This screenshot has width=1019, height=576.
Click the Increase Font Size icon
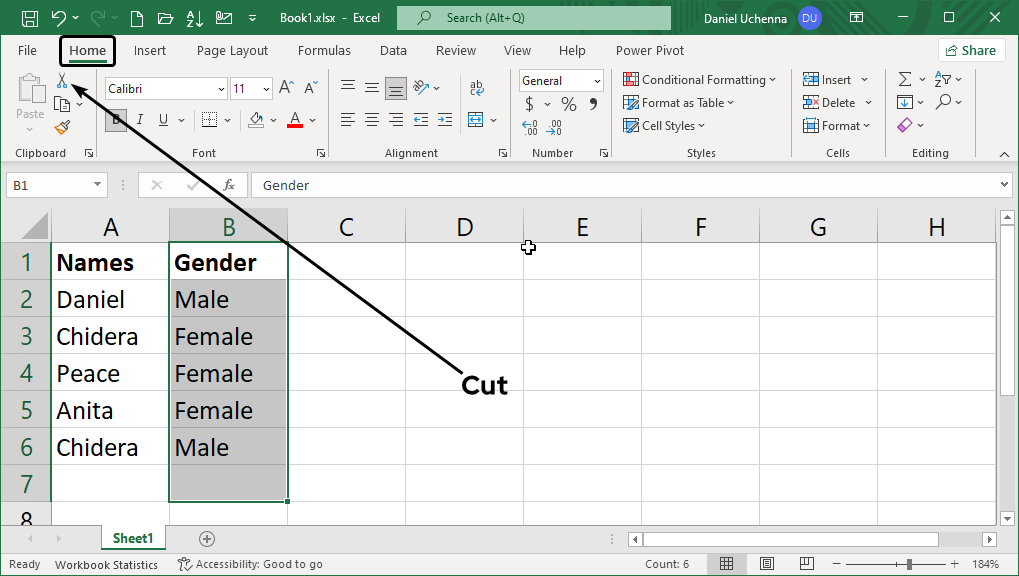point(286,88)
